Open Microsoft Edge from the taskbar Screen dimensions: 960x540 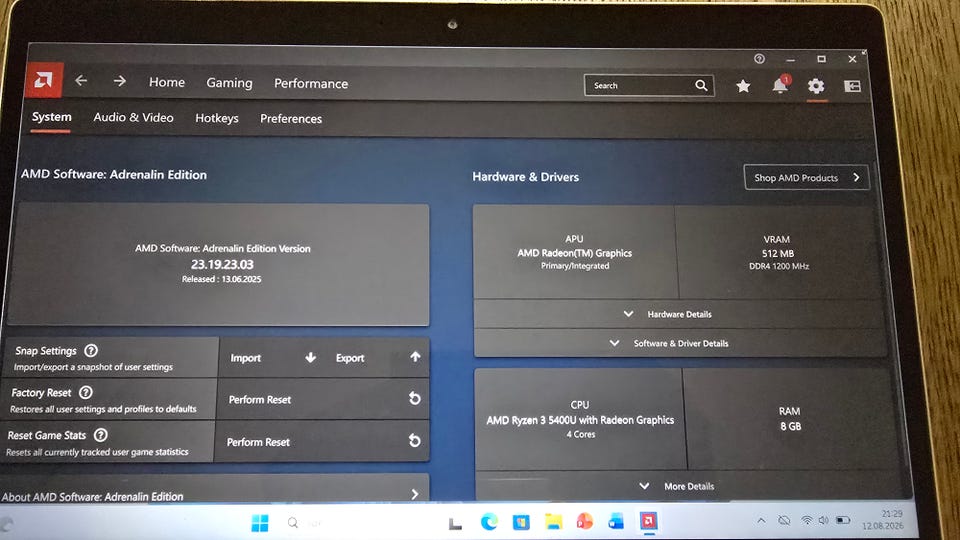[x=489, y=522]
